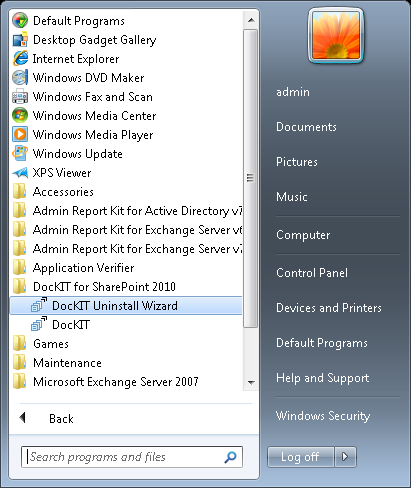
Task: Open Devices and Printers
Action: [329, 308]
